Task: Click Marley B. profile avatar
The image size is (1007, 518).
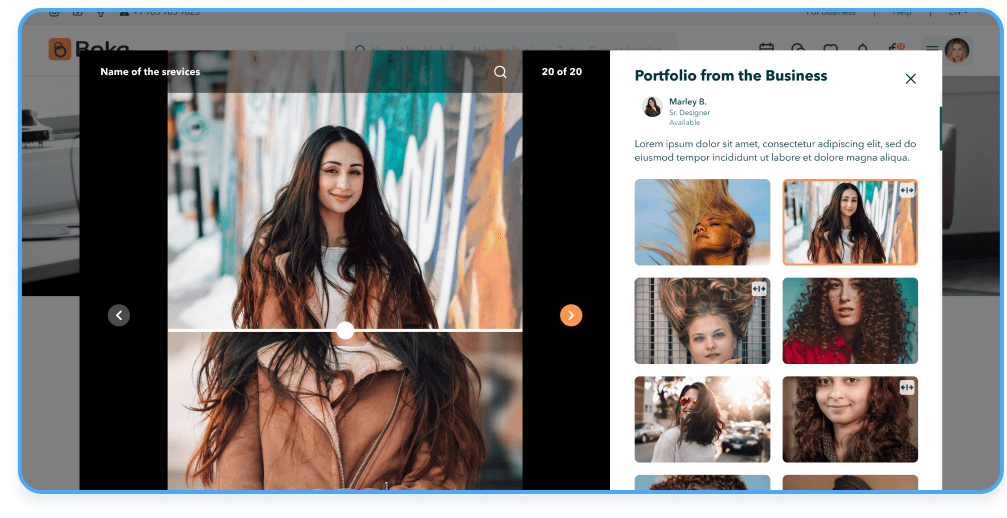Action: pyautogui.click(x=652, y=107)
